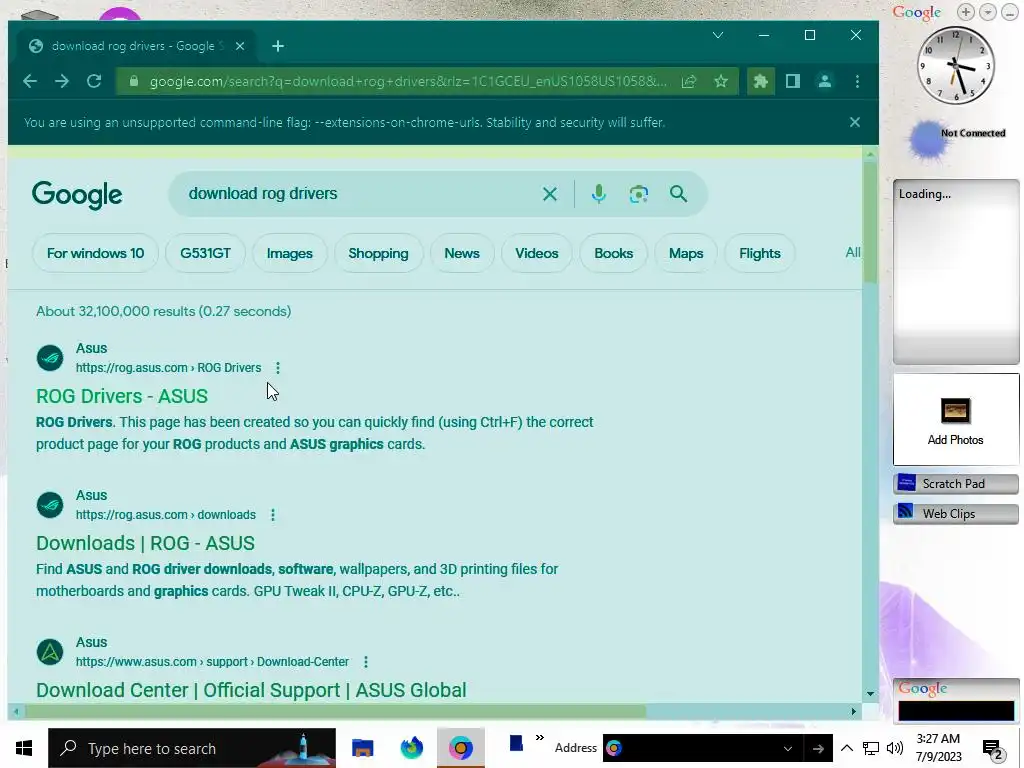Click the Chrome taskbar icon
Viewport: 1024px width, 768px height.
tap(460, 748)
